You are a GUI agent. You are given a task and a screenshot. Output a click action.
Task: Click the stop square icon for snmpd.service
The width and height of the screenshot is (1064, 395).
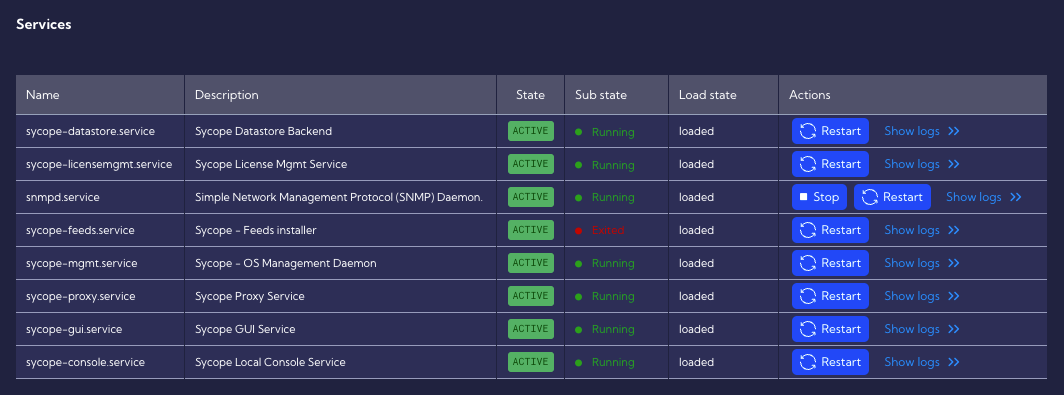[x=803, y=197]
